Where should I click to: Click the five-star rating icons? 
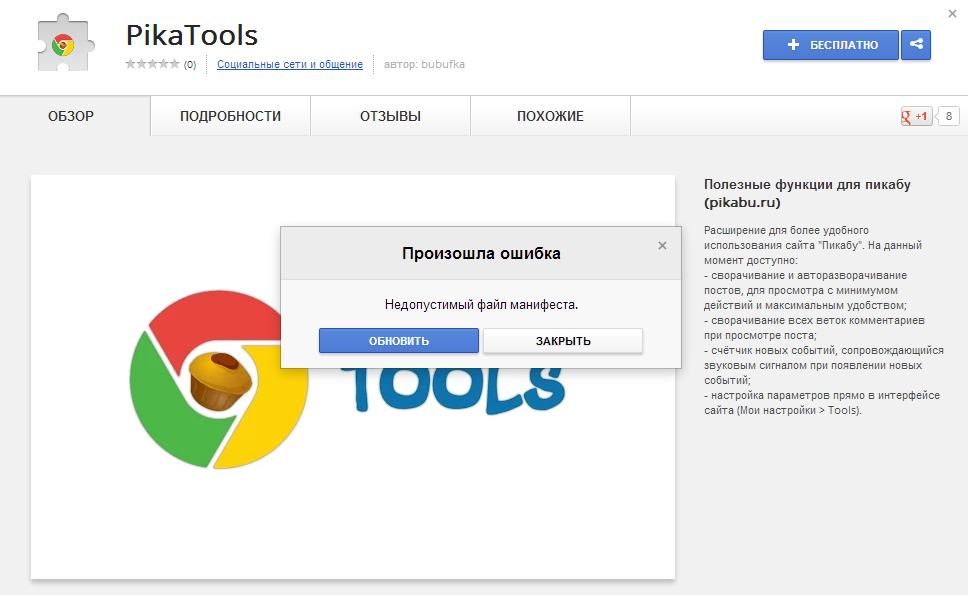pos(152,64)
